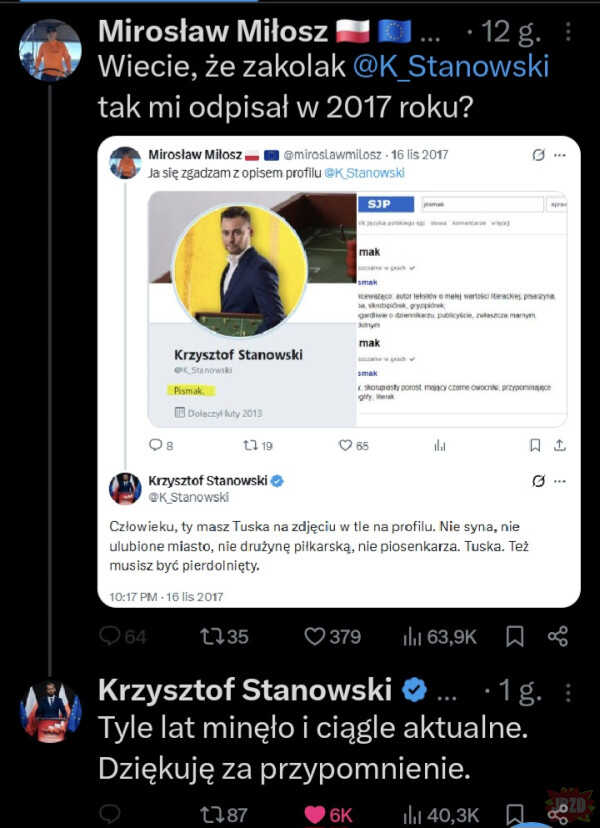This screenshot has width=600, height=828.
Task: Unlike the reply with 6K likes
Action: click(x=316, y=814)
